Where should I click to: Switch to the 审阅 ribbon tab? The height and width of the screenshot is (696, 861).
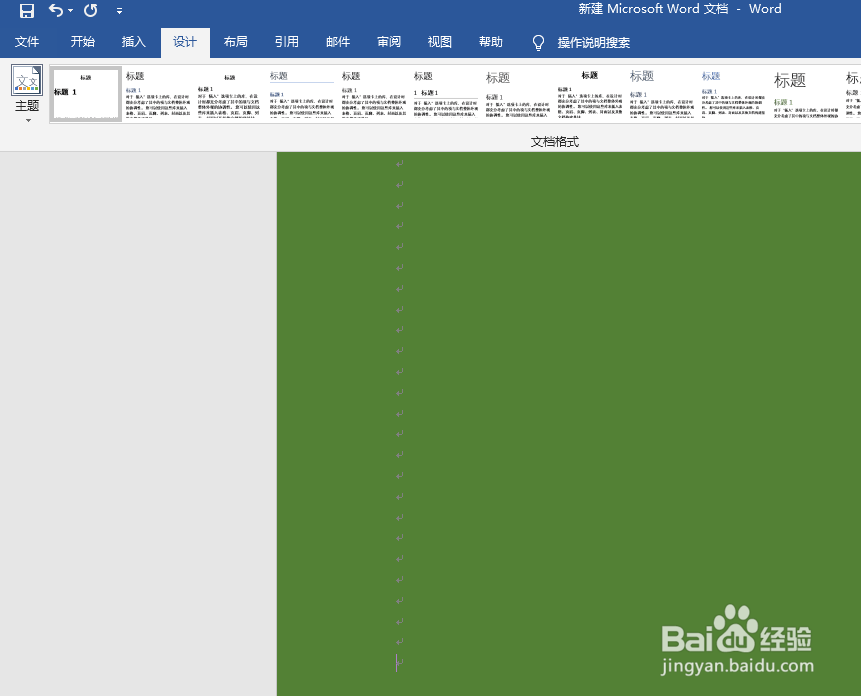point(388,42)
